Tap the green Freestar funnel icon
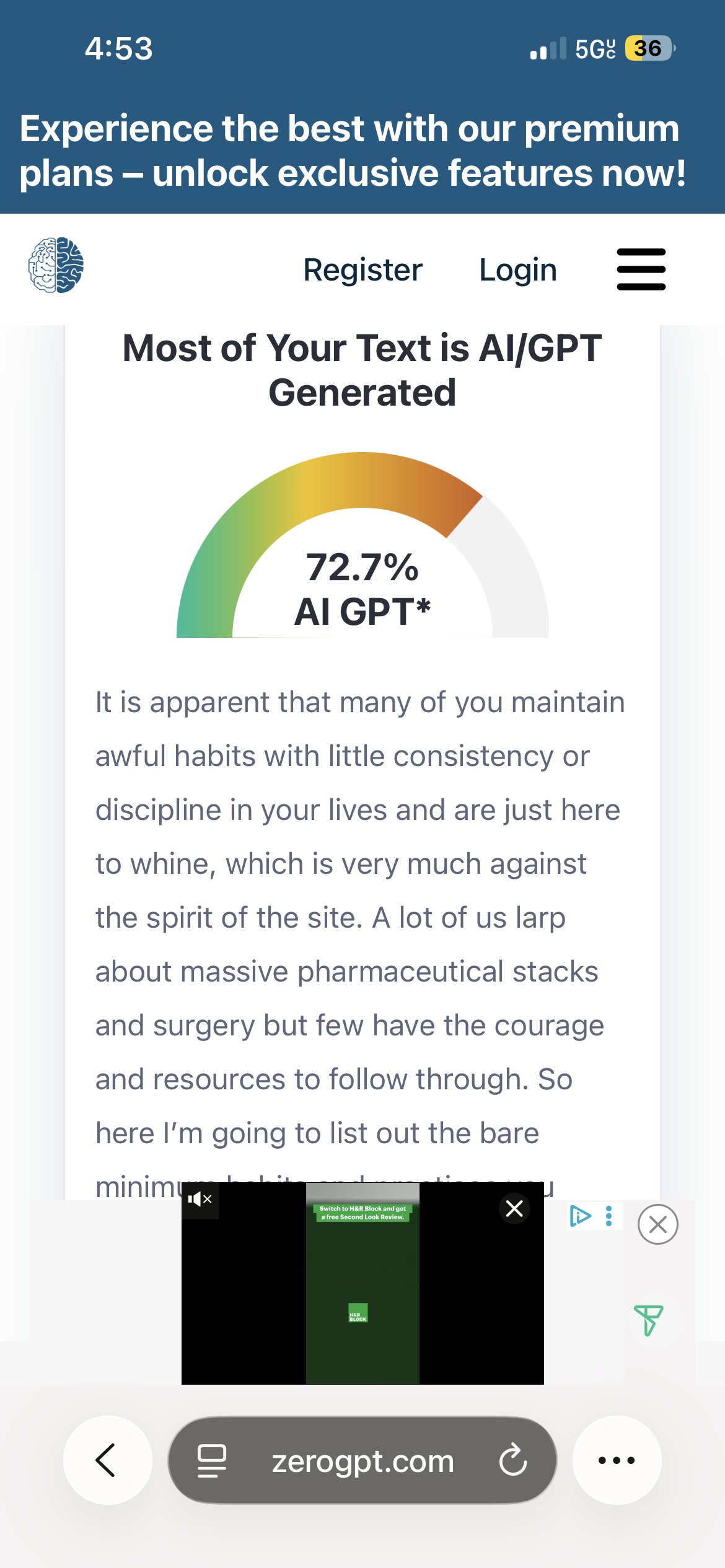This screenshot has height=1568, width=725. pyautogui.click(x=648, y=1320)
